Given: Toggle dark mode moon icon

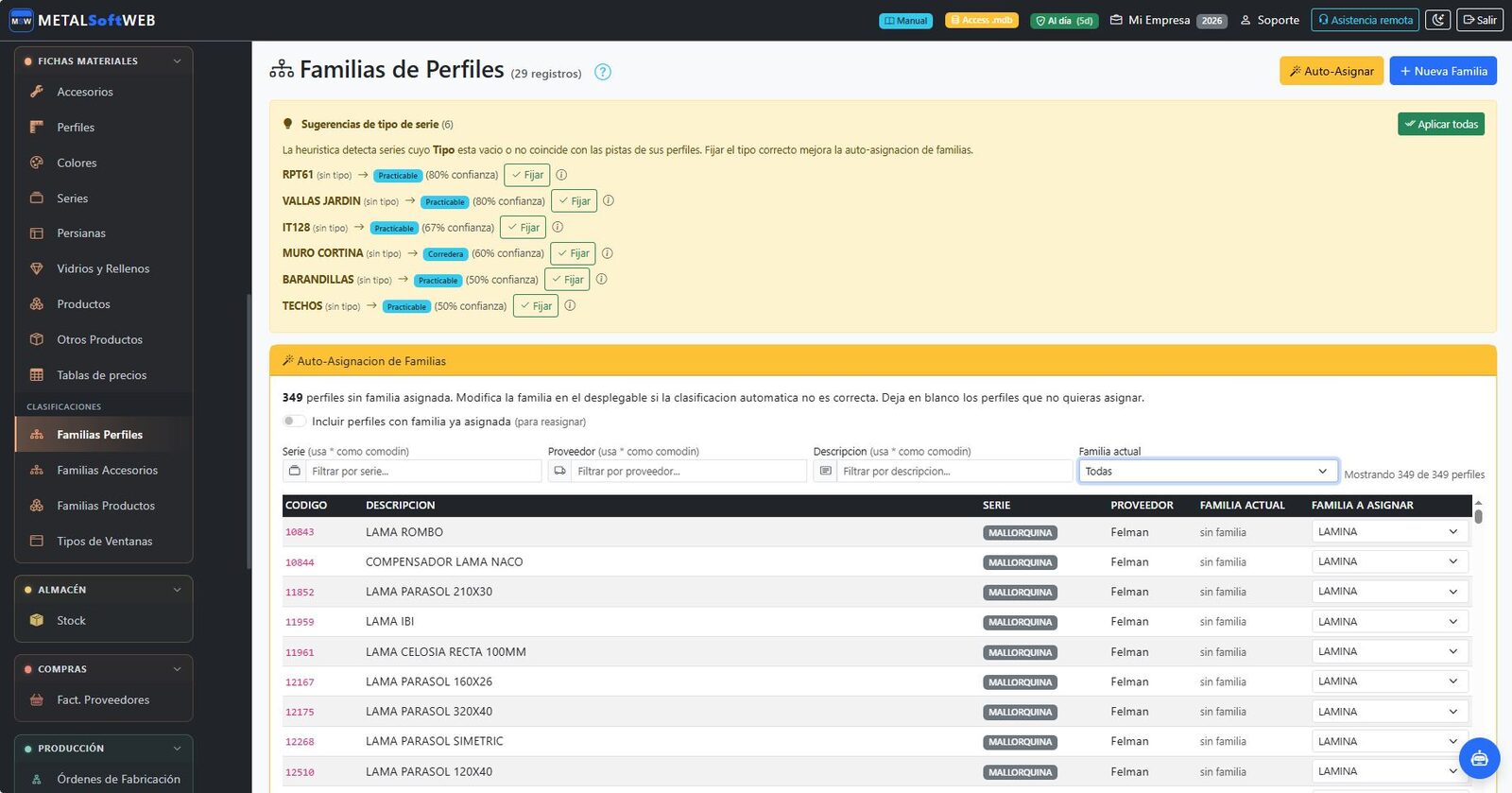Looking at the screenshot, I should click(1437, 20).
